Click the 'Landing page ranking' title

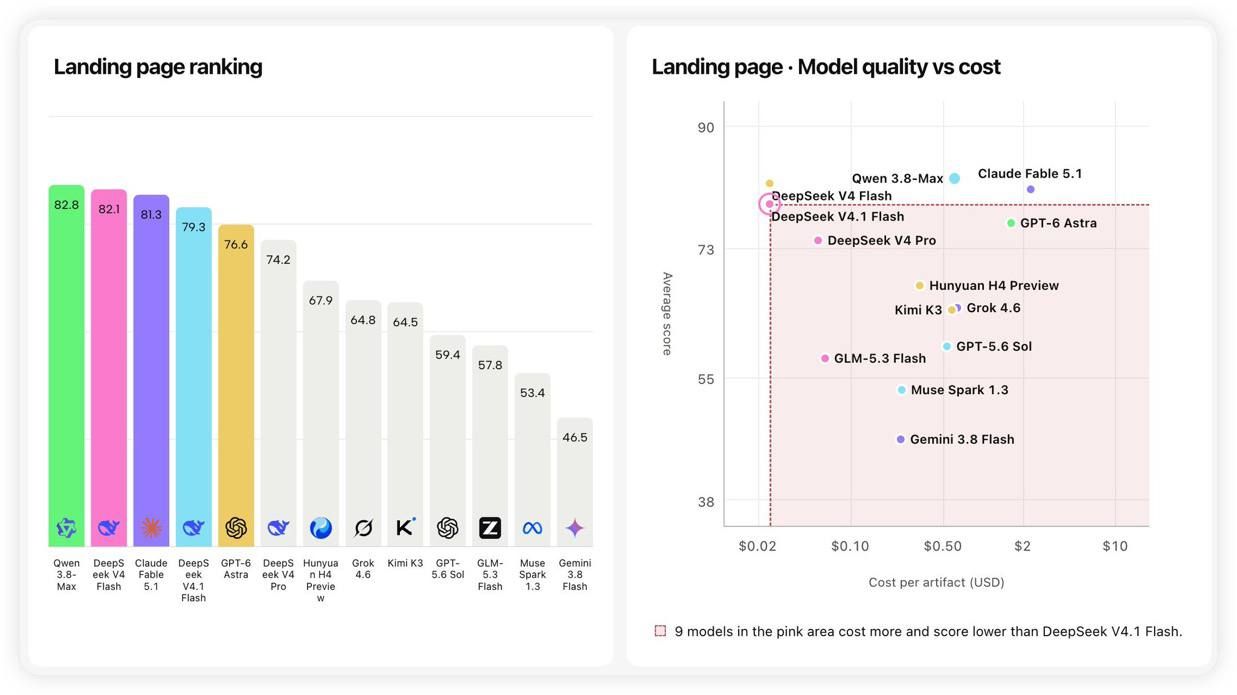tap(158, 67)
